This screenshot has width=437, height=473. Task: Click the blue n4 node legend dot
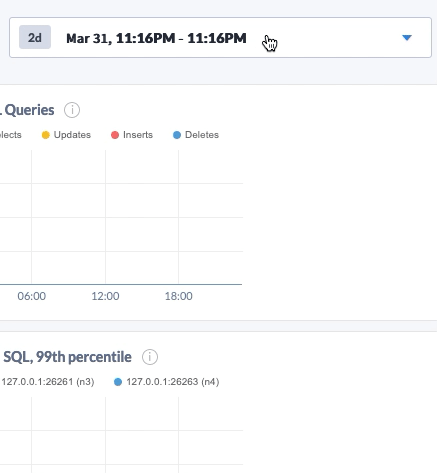pyautogui.click(x=118, y=382)
